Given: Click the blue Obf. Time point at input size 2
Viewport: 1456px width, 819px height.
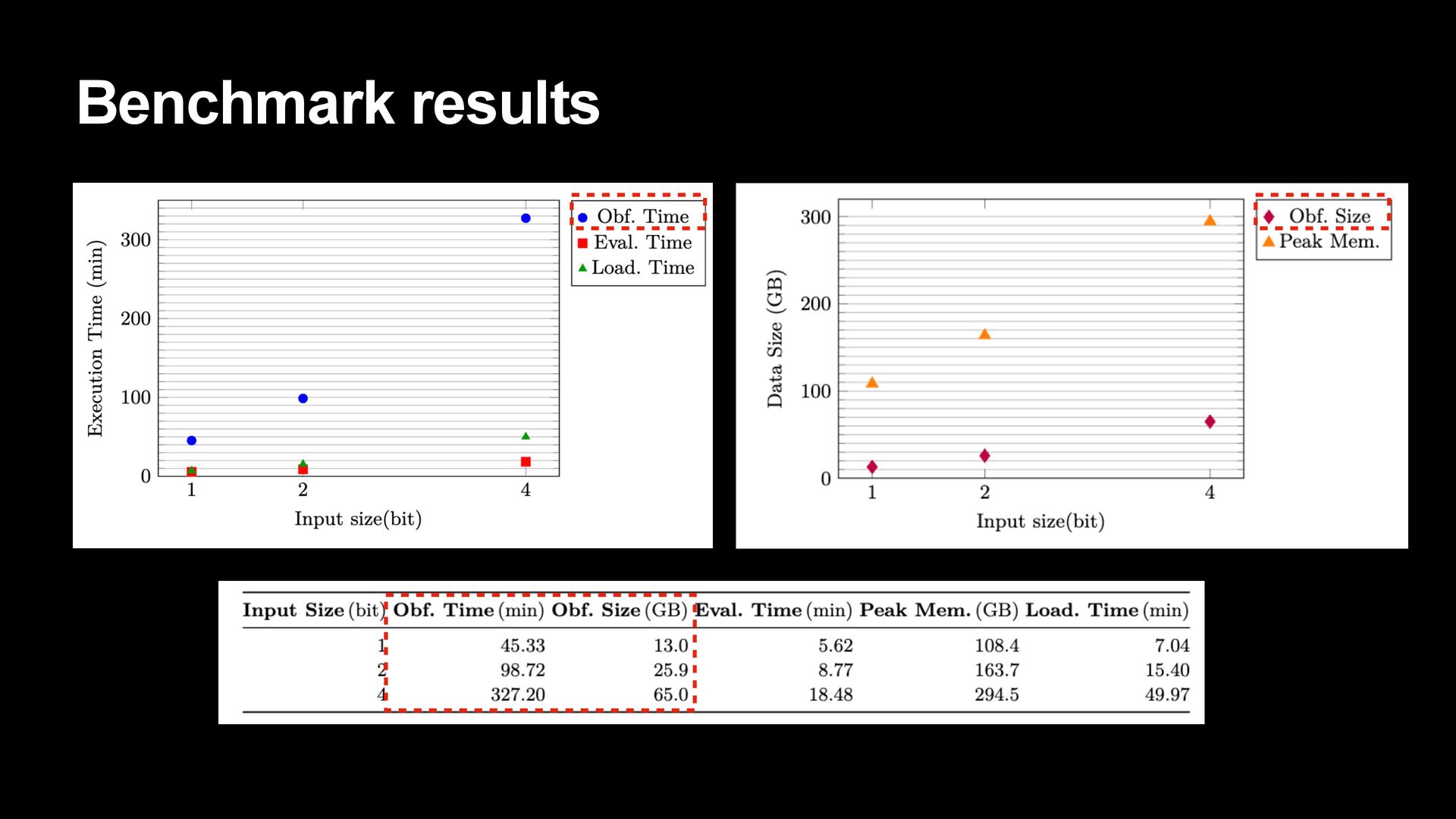Looking at the screenshot, I should (303, 398).
